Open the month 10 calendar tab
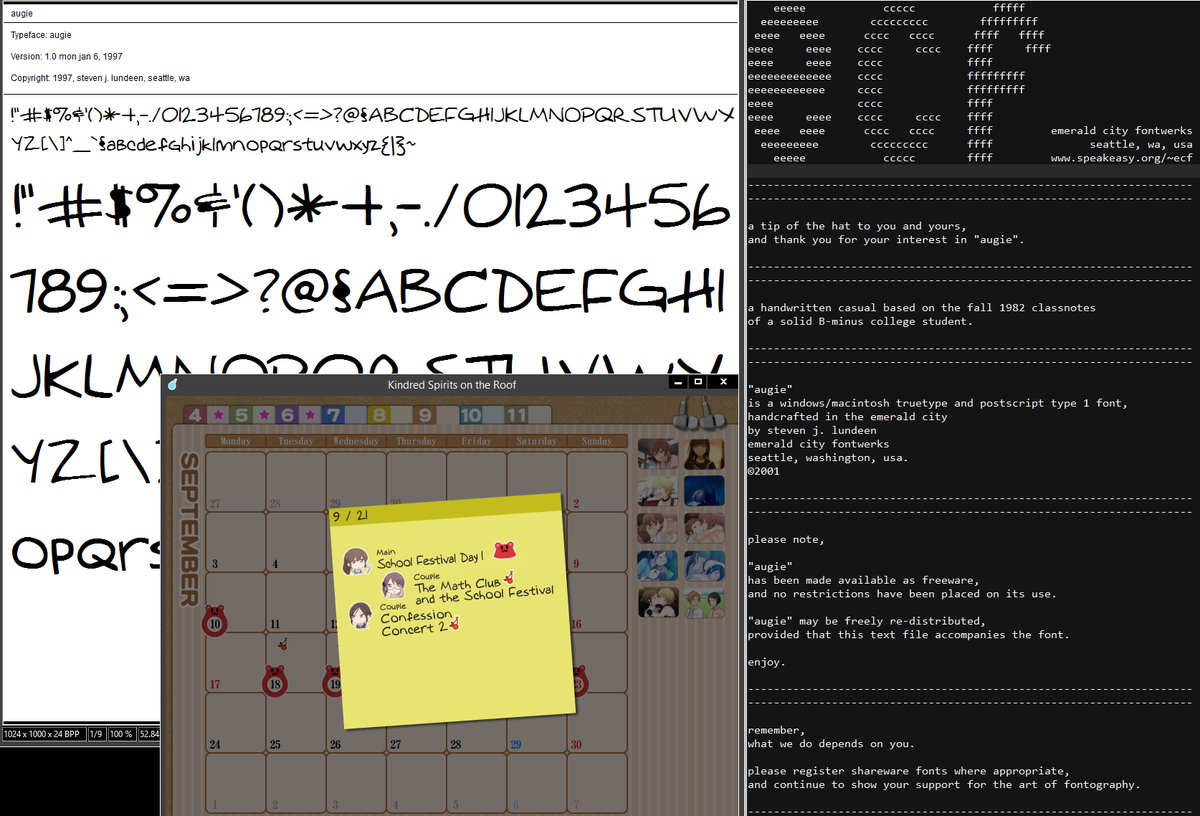The height and width of the screenshot is (816, 1200). (x=470, y=415)
